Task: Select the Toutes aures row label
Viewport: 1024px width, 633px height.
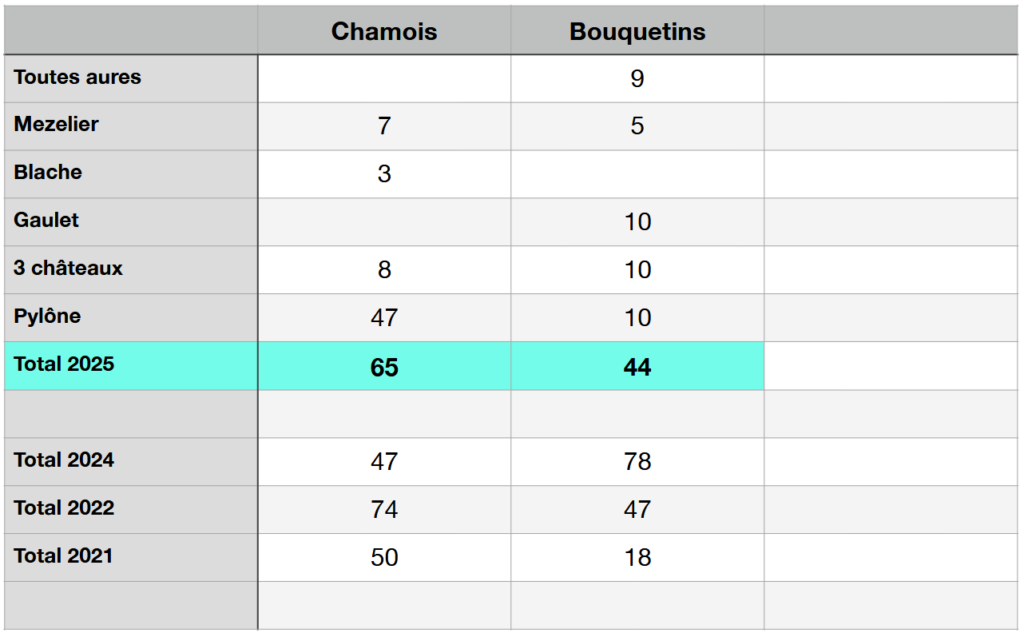Action: pos(78,77)
